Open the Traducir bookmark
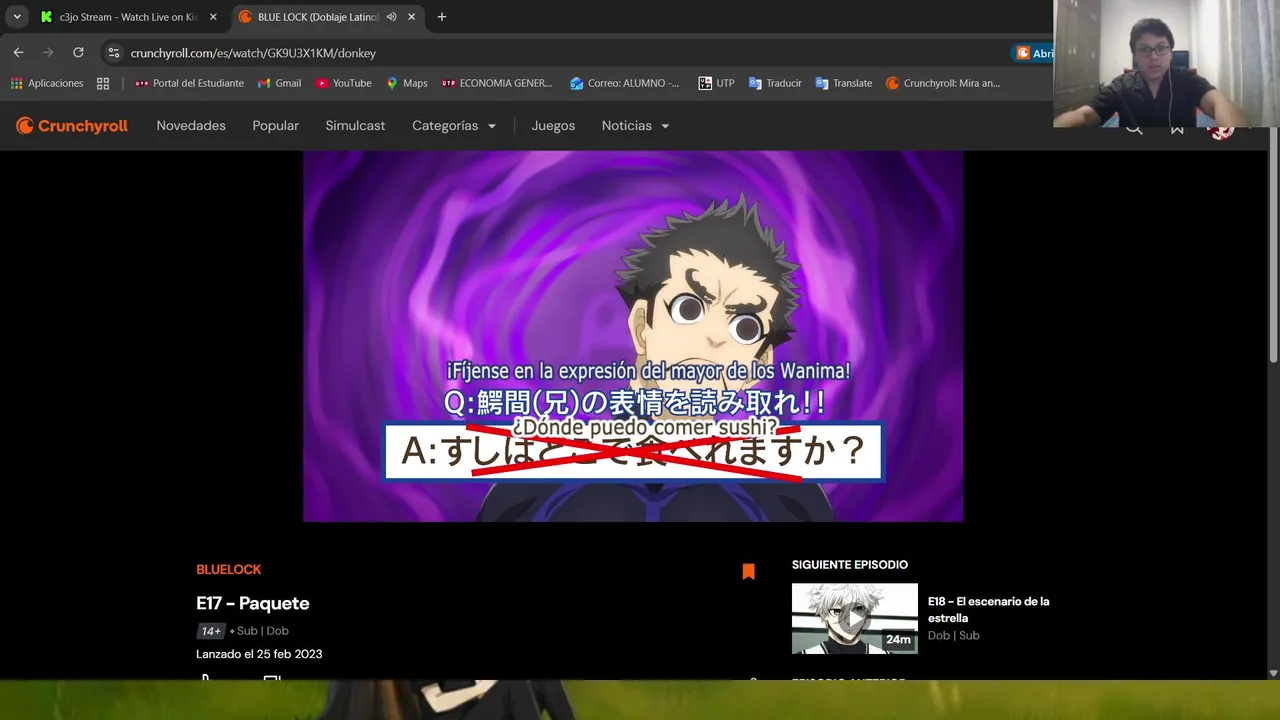The image size is (1280, 720). [775, 83]
